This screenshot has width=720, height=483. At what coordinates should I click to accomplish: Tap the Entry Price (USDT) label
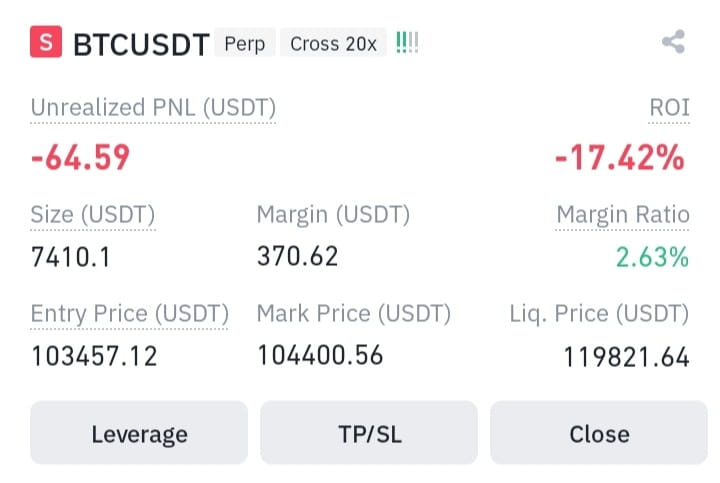click(129, 314)
